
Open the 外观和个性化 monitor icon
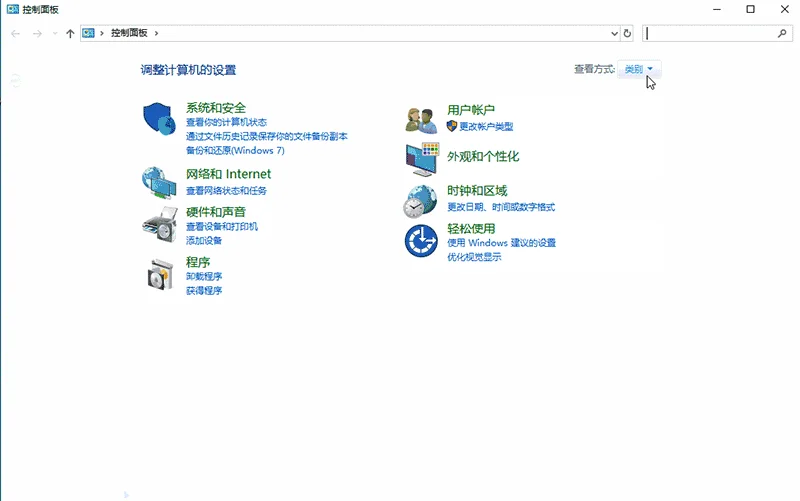pyautogui.click(x=422, y=159)
